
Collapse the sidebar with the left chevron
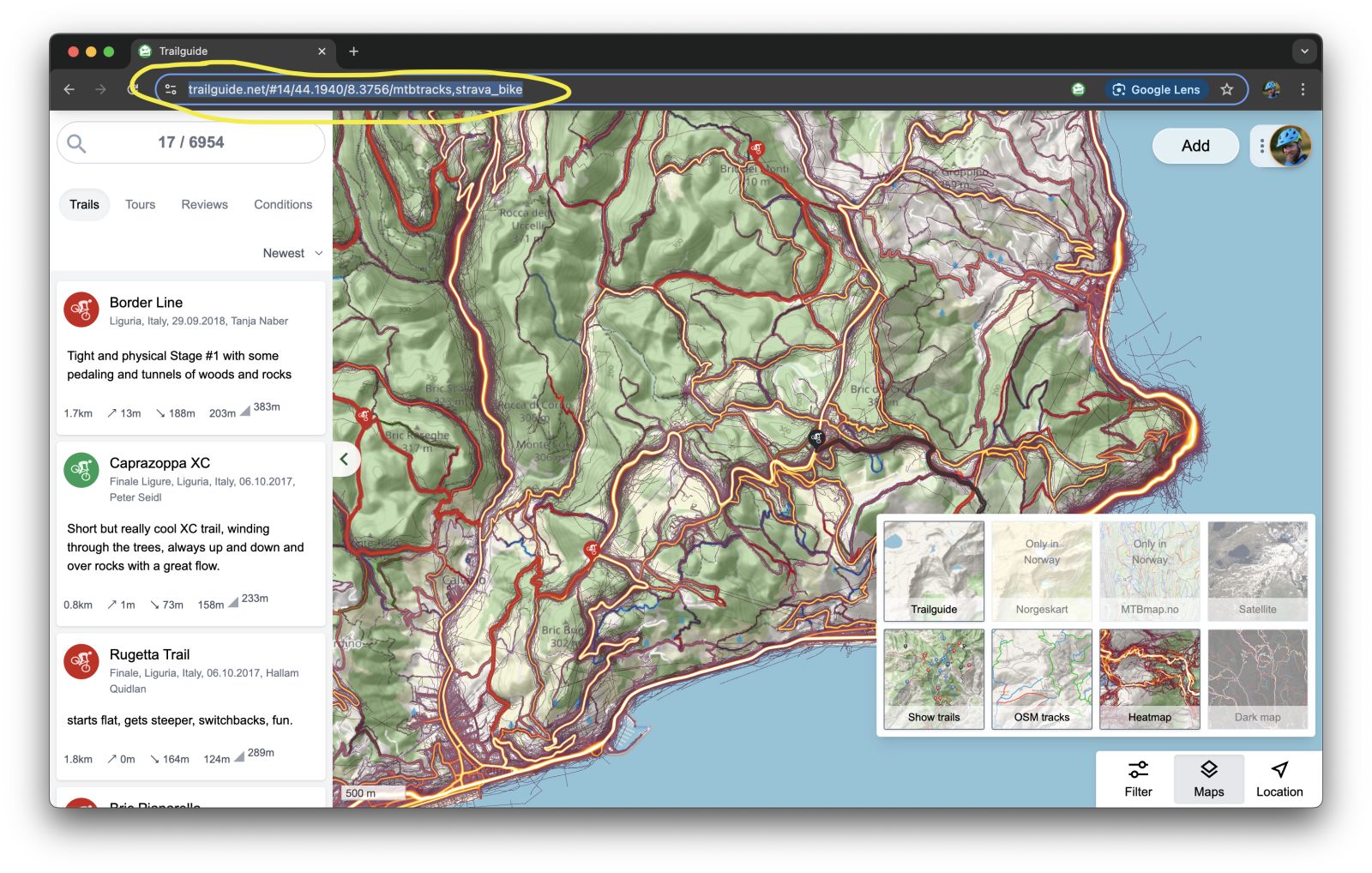tap(345, 459)
